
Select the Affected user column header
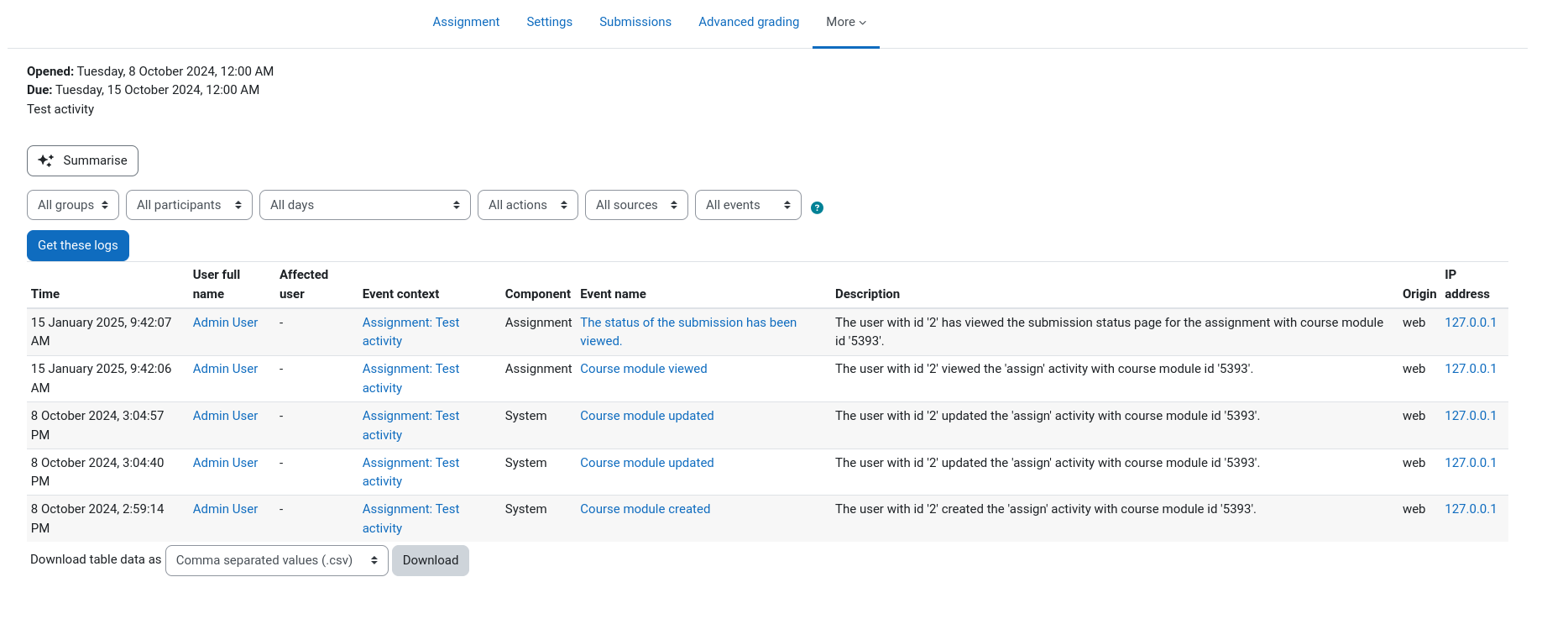pos(304,284)
